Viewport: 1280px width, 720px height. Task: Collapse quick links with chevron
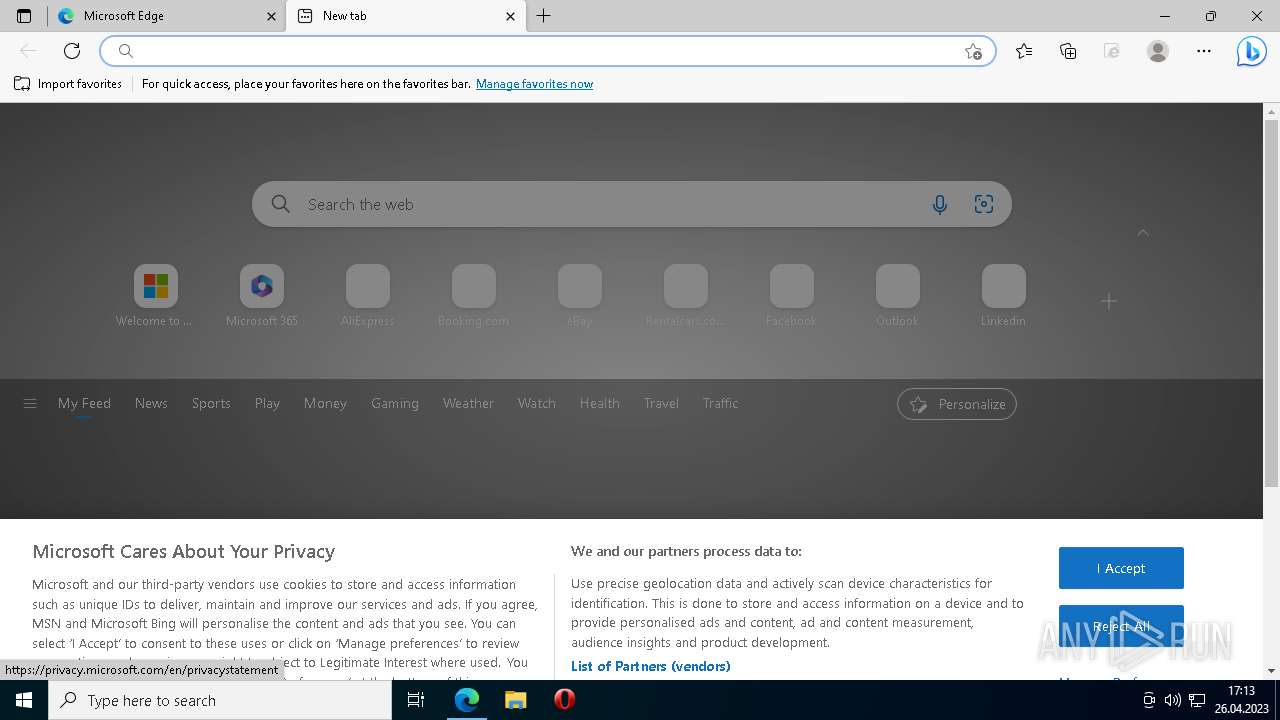[1143, 232]
